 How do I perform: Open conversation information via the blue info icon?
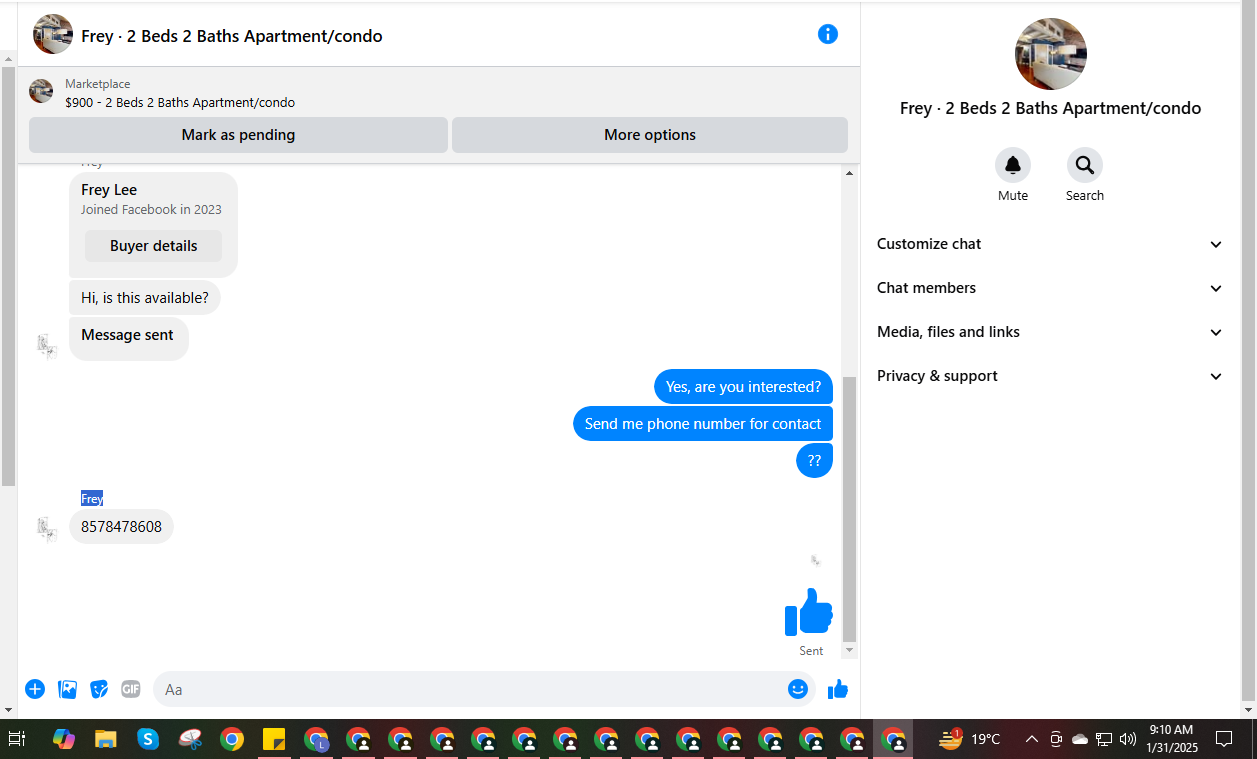[x=828, y=34]
